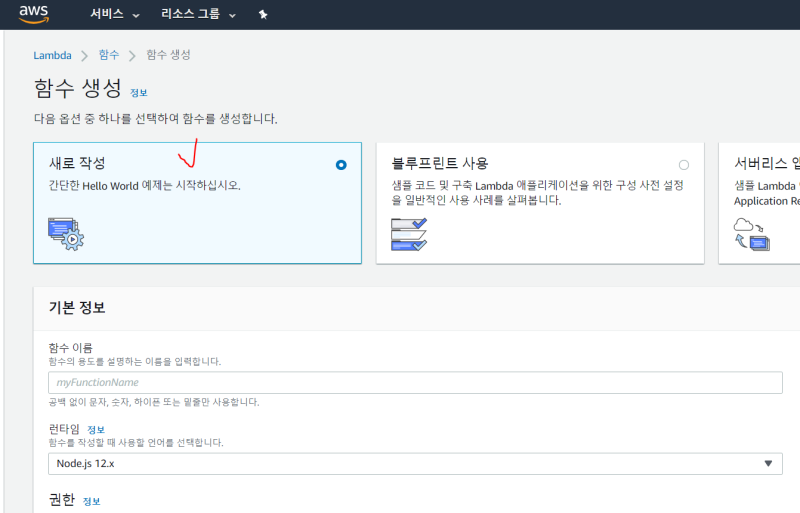
Task: Go to Lambda breadcrumb link
Action: (51, 55)
